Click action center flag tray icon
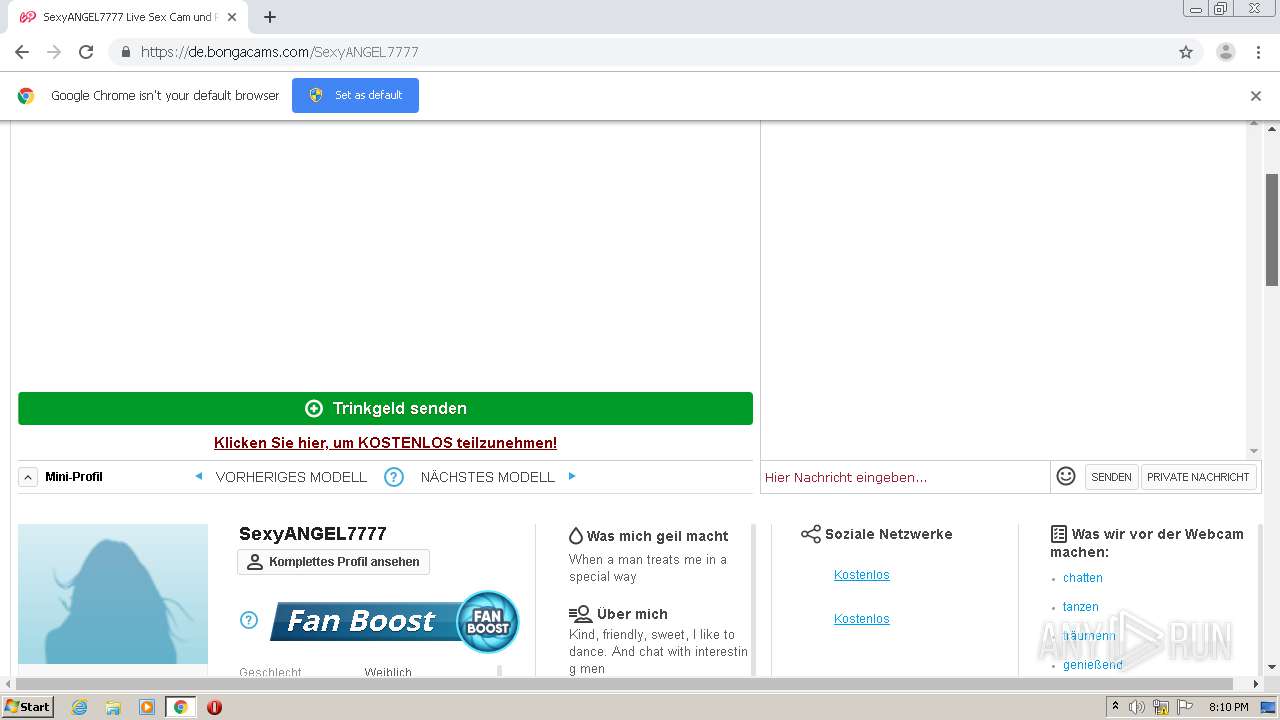1280x720 pixels. [x=1185, y=707]
